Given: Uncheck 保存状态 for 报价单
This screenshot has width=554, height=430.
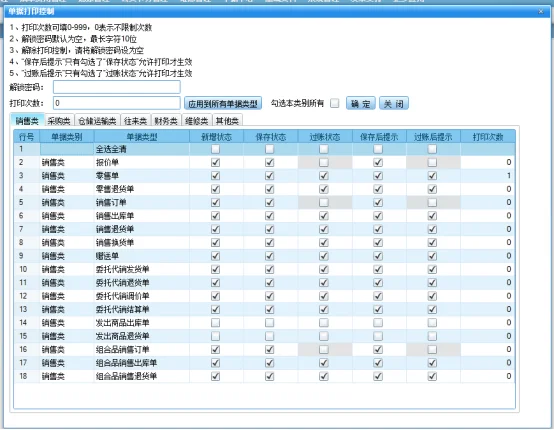Looking at the screenshot, I should [270, 163].
